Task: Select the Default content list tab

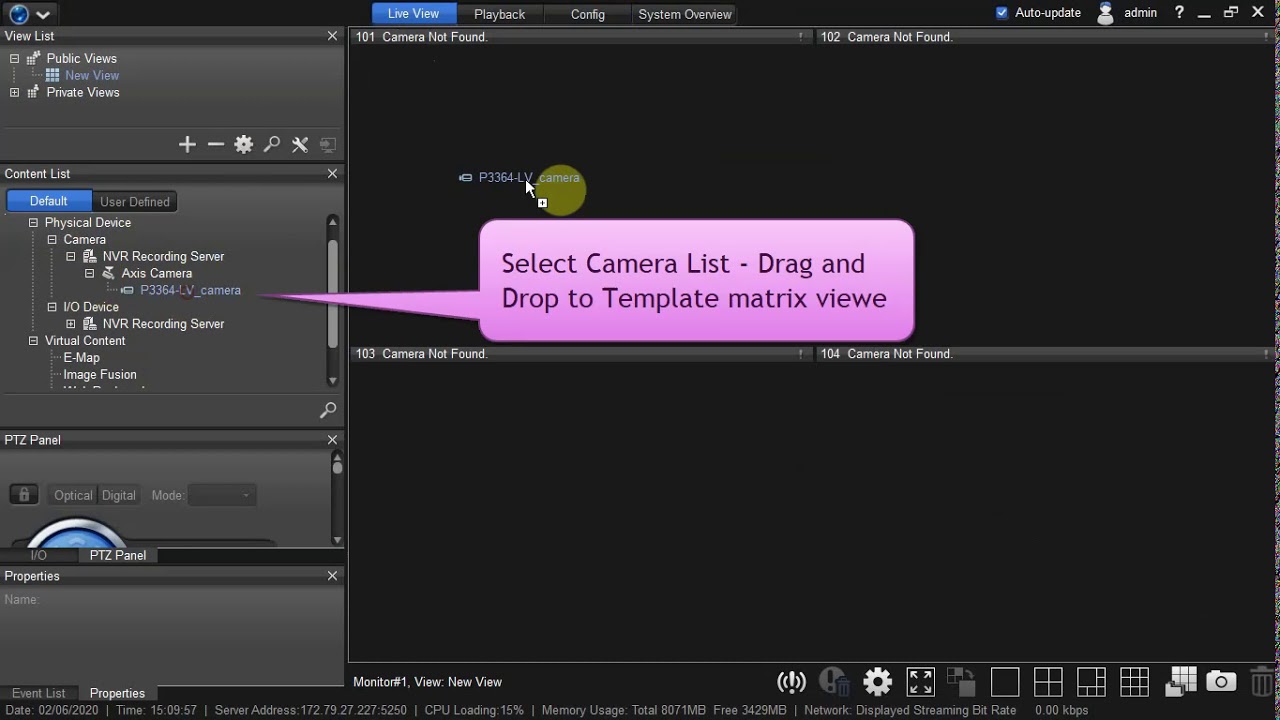Action: tap(48, 201)
